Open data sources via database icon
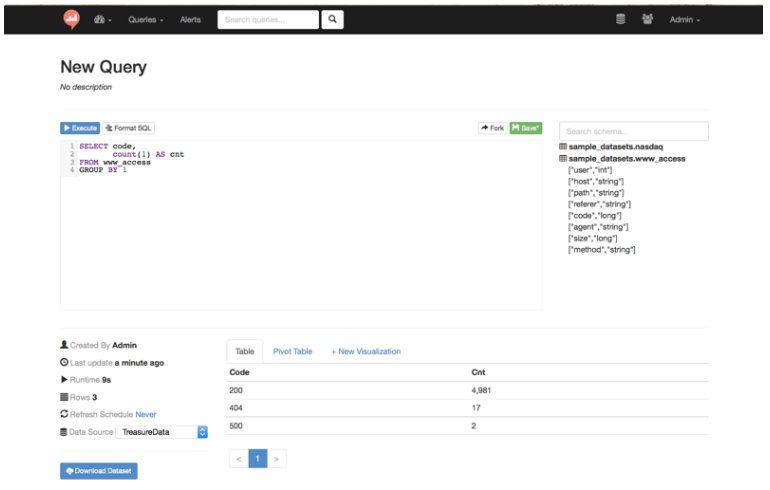 tap(620, 19)
